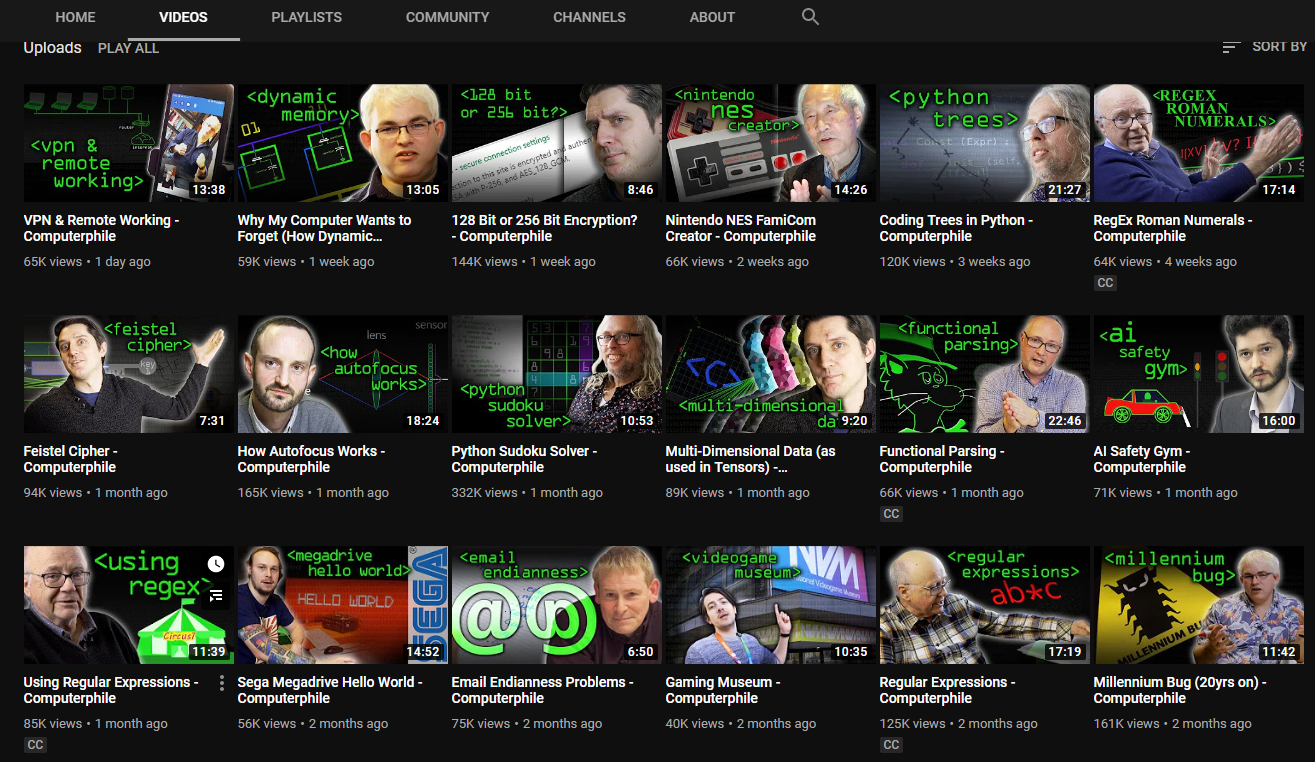Open the dynamic memory video thumbnail
Image resolution: width=1315 pixels, height=762 pixels.
(343, 143)
